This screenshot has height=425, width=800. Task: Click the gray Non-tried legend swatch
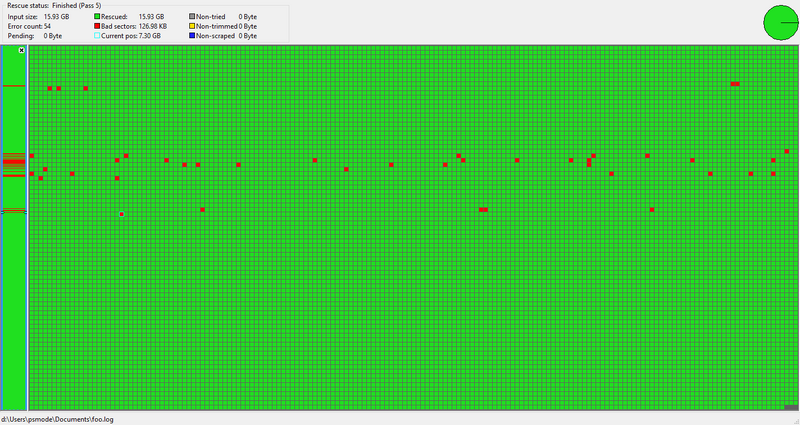[192, 16]
